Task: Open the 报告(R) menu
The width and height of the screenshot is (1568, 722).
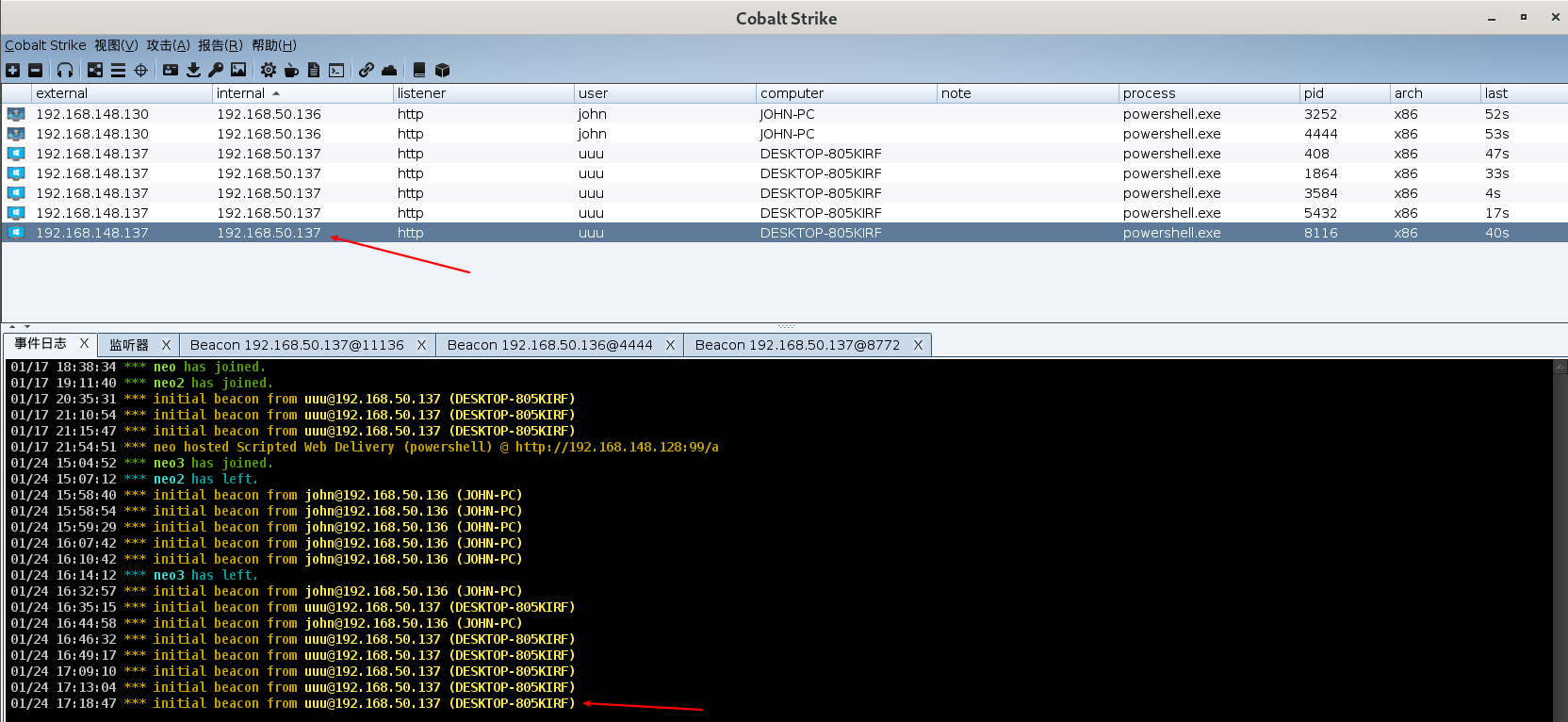Action: [220, 45]
